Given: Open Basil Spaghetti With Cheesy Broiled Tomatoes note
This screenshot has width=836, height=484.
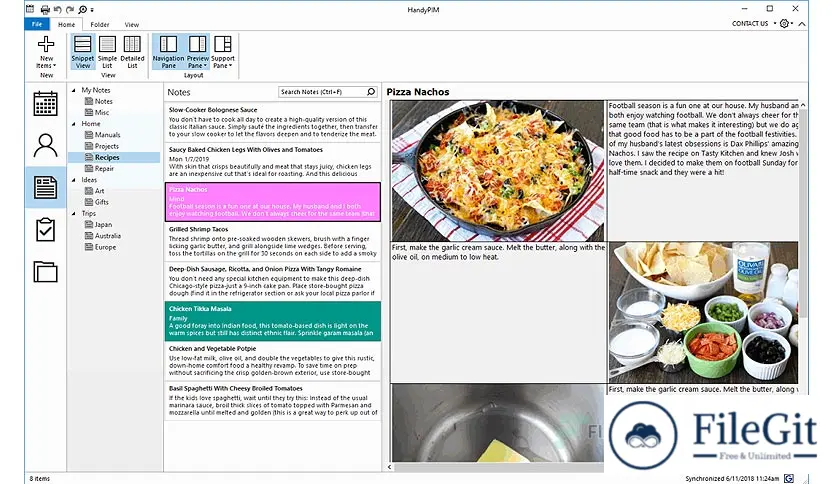Looking at the screenshot, I should [273, 401].
